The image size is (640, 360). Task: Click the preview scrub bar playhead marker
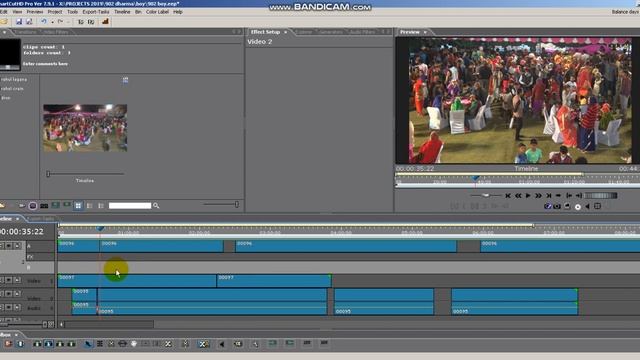pyautogui.click(x=475, y=178)
